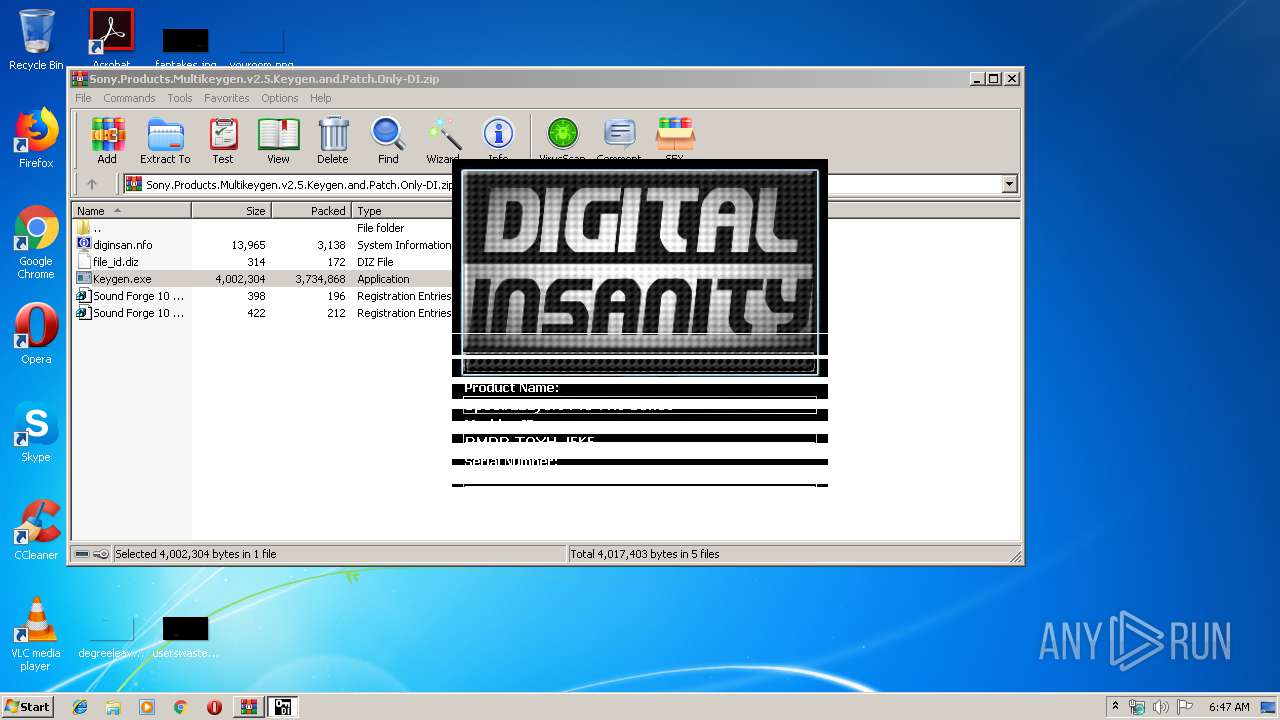The width and height of the screenshot is (1280, 720).
Task: Sort files by Packed column header
Action: tap(311, 211)
